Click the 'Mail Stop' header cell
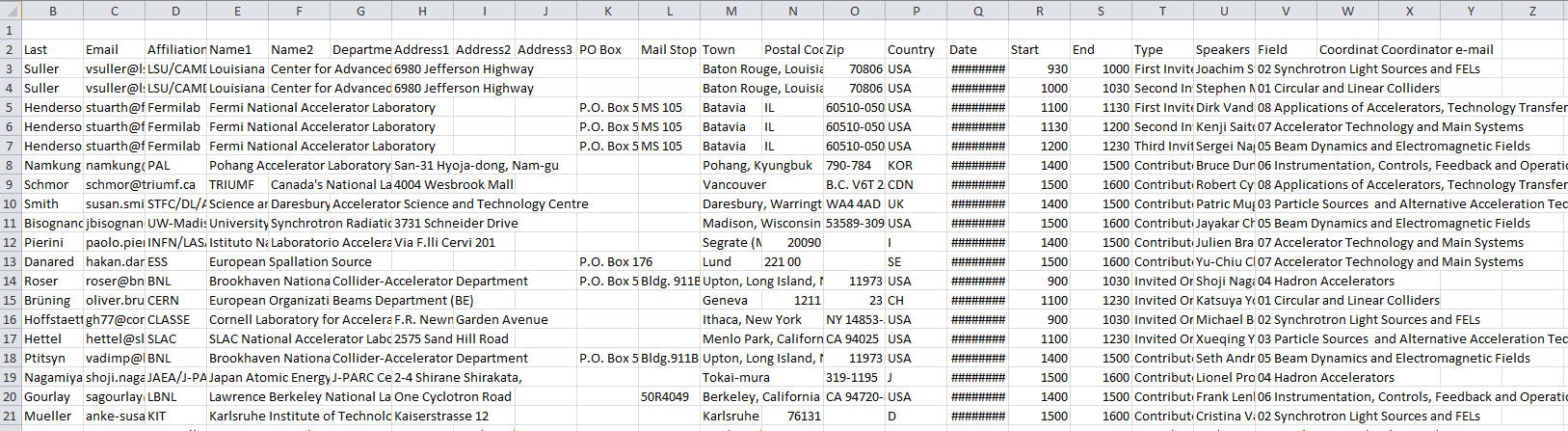Viewport: 1568px width, 431px height. pyautogui.click(x=669, y=49)
